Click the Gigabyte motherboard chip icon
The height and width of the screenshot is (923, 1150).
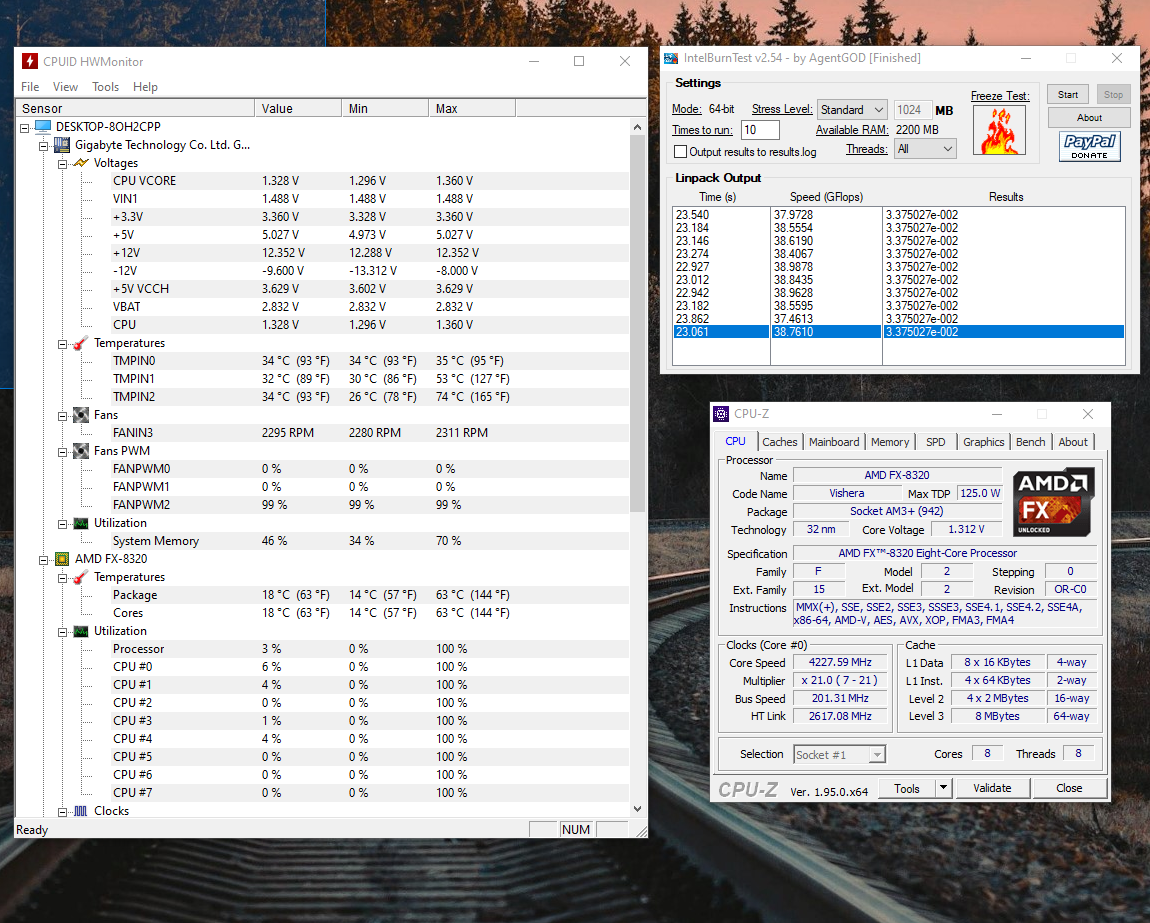click(x=62, y=145)
